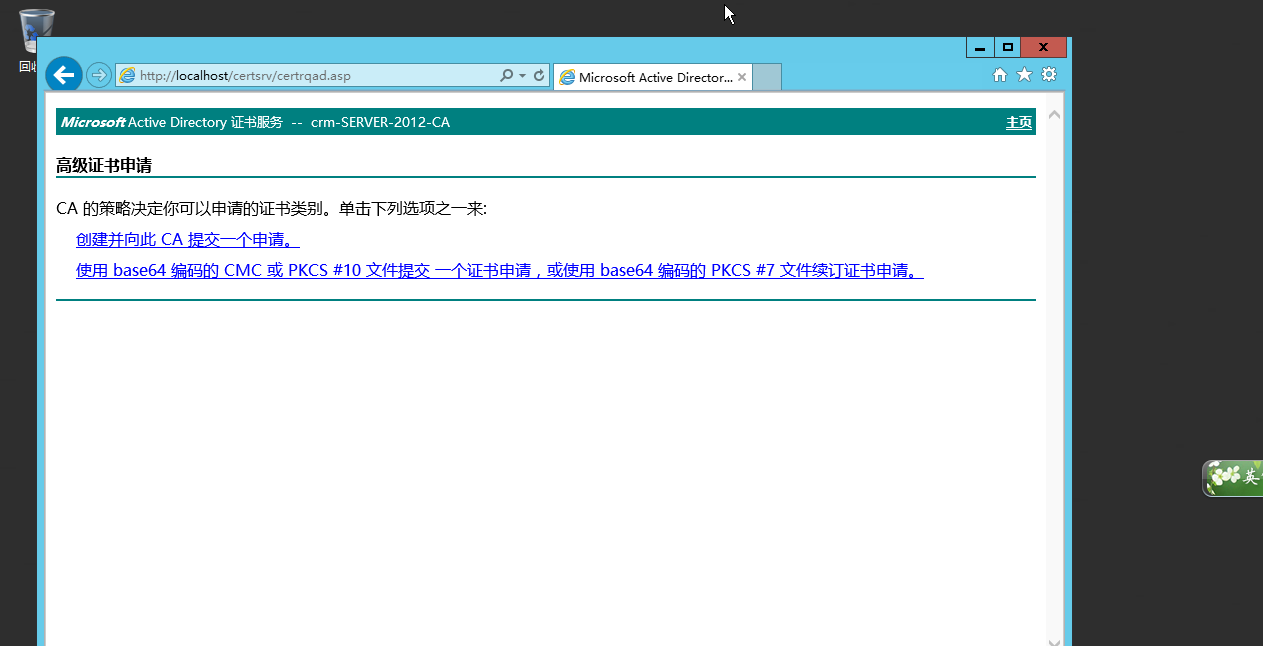
Task: Refresh the page with the reload icon
Action: [539, 76]
